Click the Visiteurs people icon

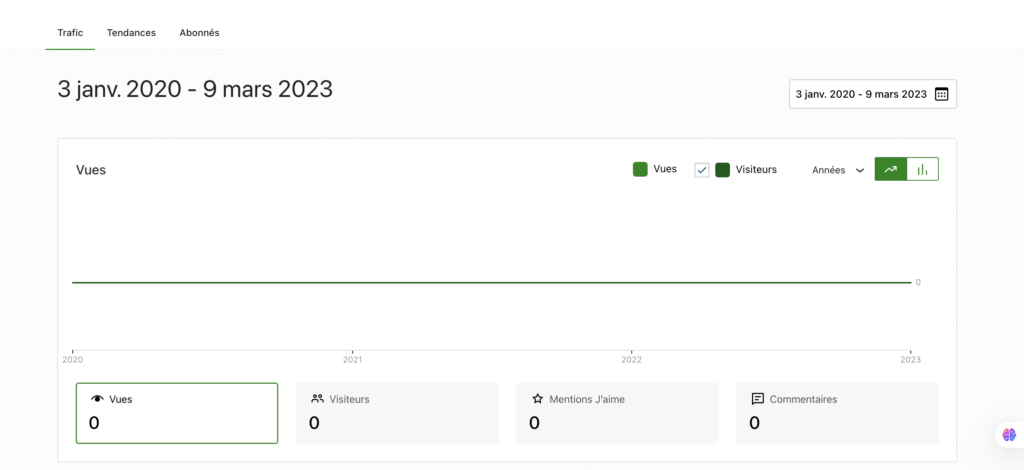[317, 399]
